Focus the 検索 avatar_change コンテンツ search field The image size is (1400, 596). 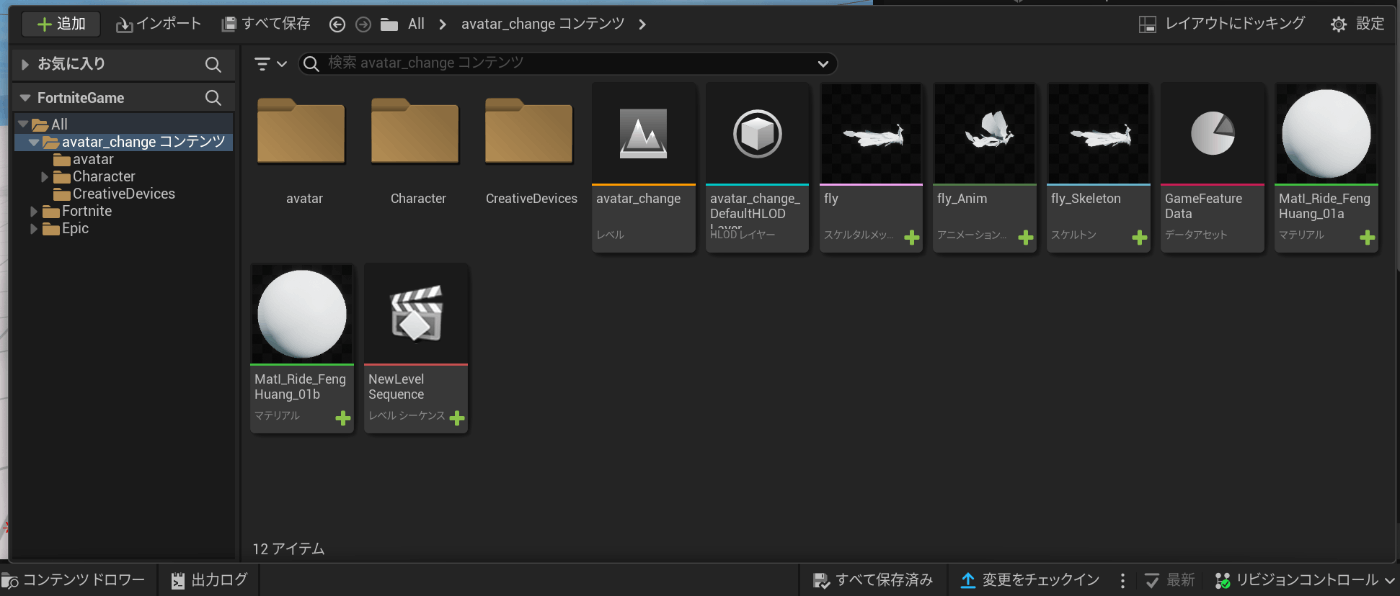pos(568,64)
